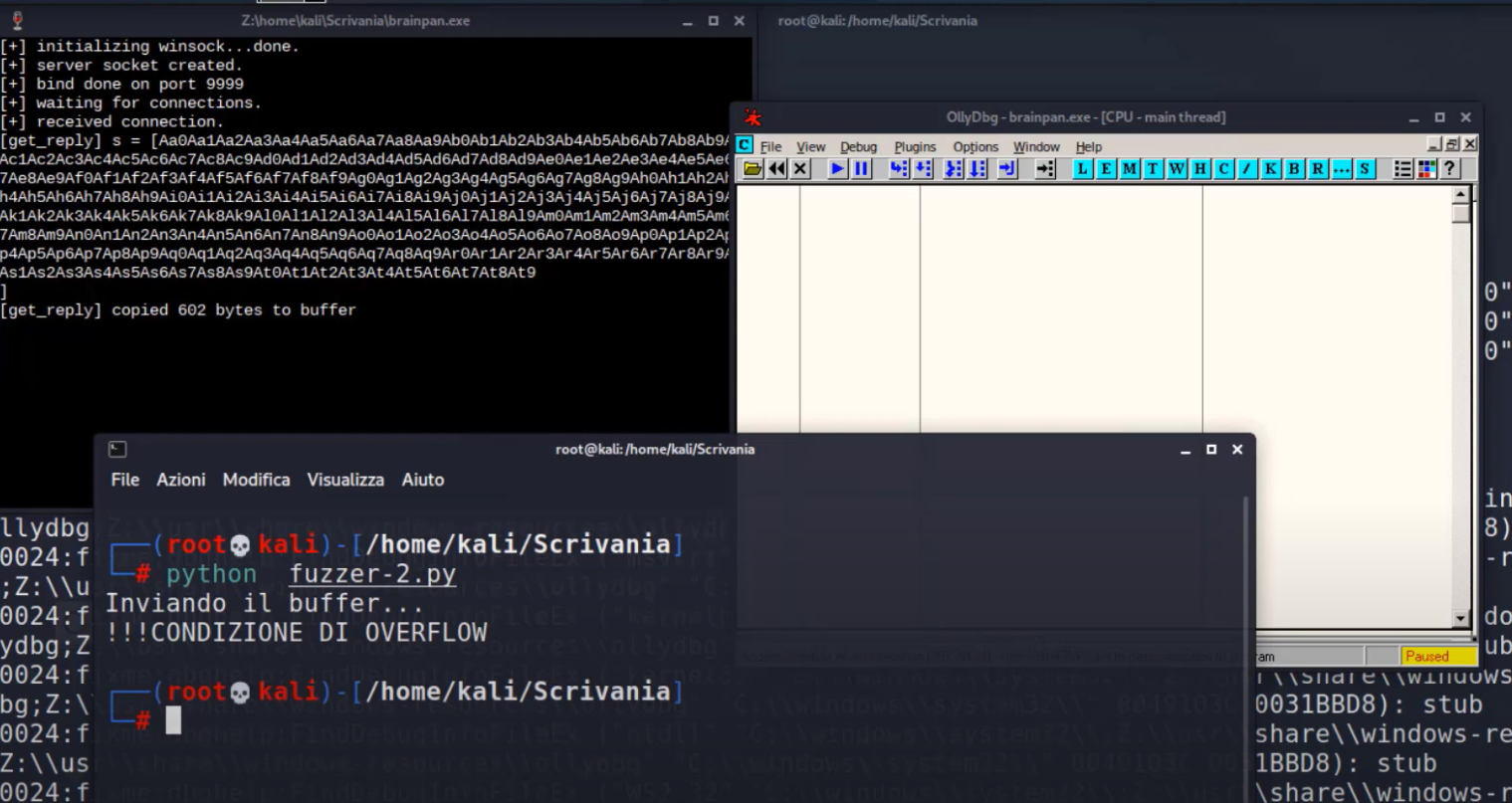Click the Help question mark icon
The width and height of the screenshot is (1512, 803).
(1450, 169)
